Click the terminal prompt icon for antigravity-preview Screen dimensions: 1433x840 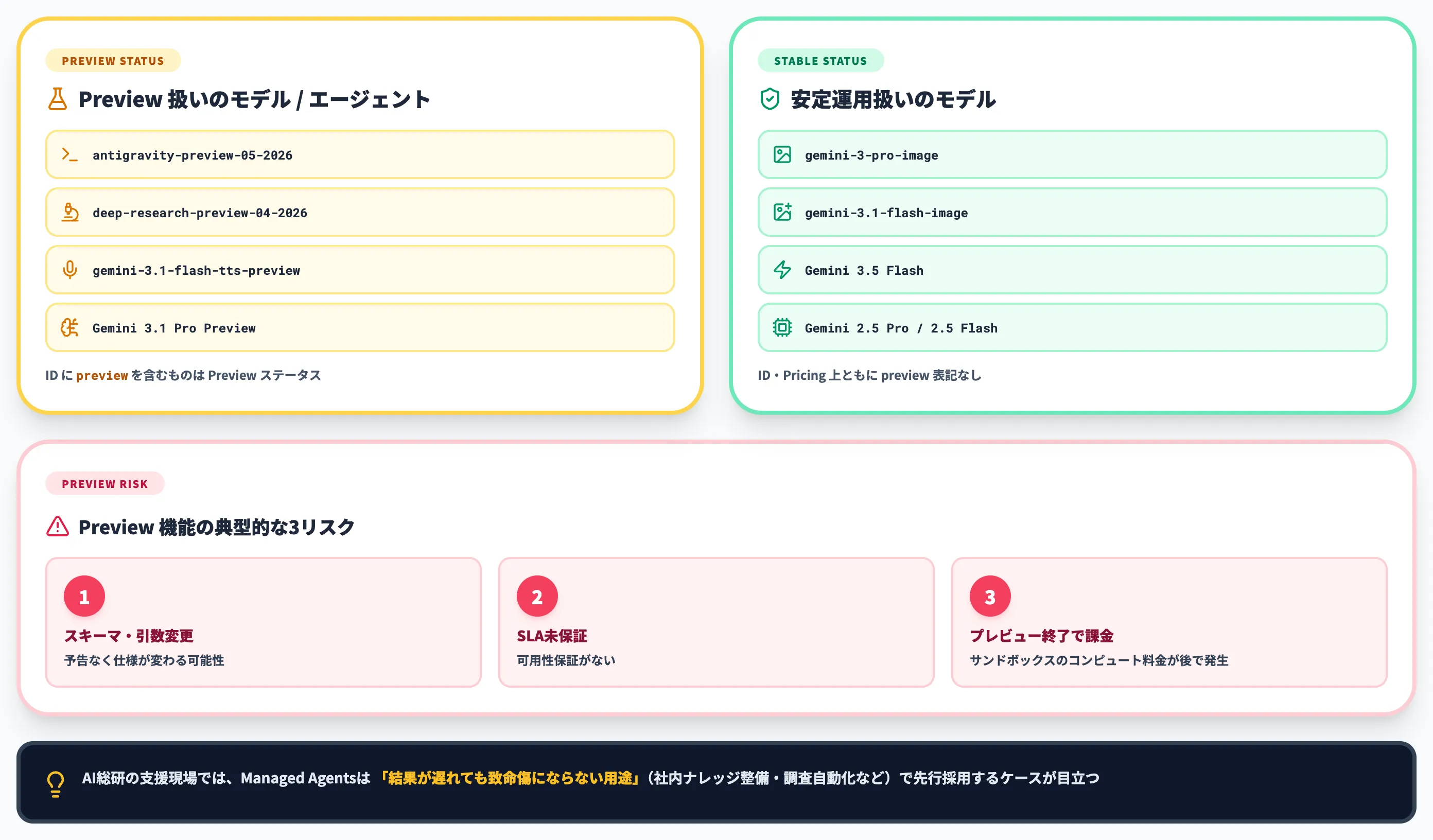click(x=69, y=155)
